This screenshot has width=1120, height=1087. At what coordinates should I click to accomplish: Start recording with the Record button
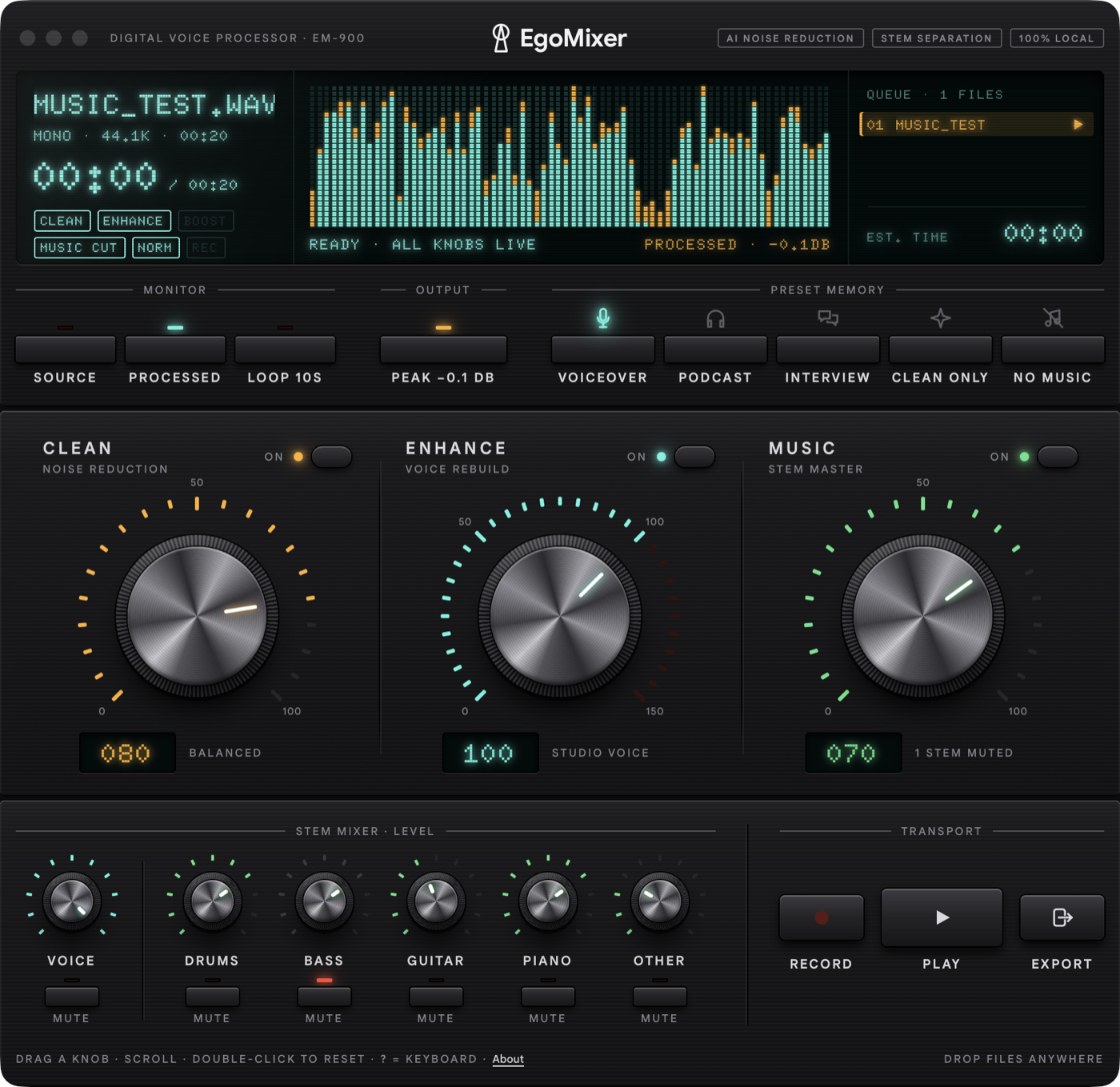[822, 917]
